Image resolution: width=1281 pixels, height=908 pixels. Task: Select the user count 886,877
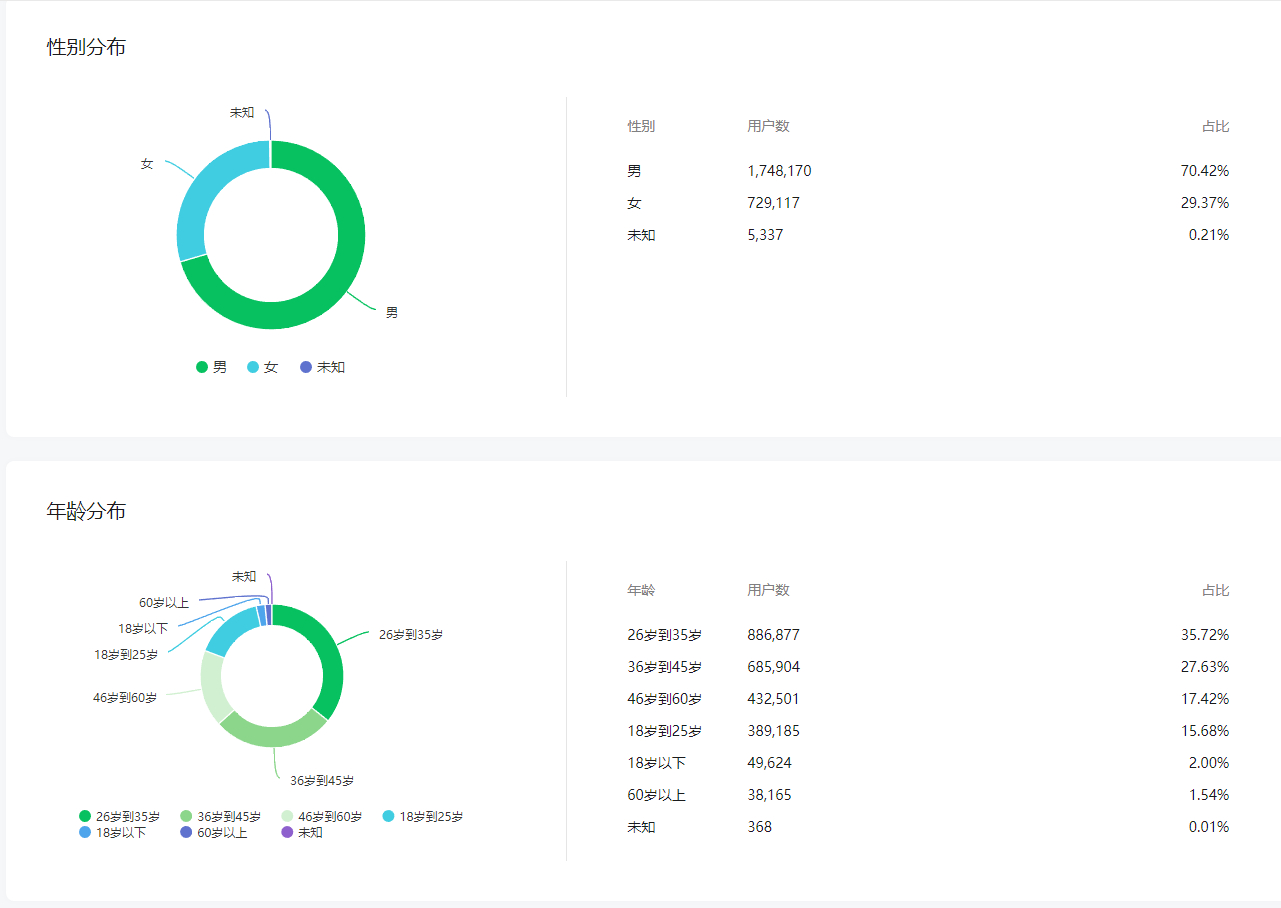(773, 635)
